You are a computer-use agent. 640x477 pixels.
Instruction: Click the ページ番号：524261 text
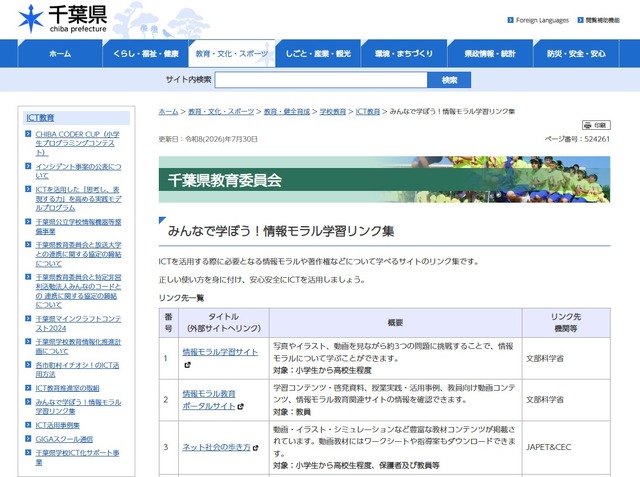pos(577,139)
